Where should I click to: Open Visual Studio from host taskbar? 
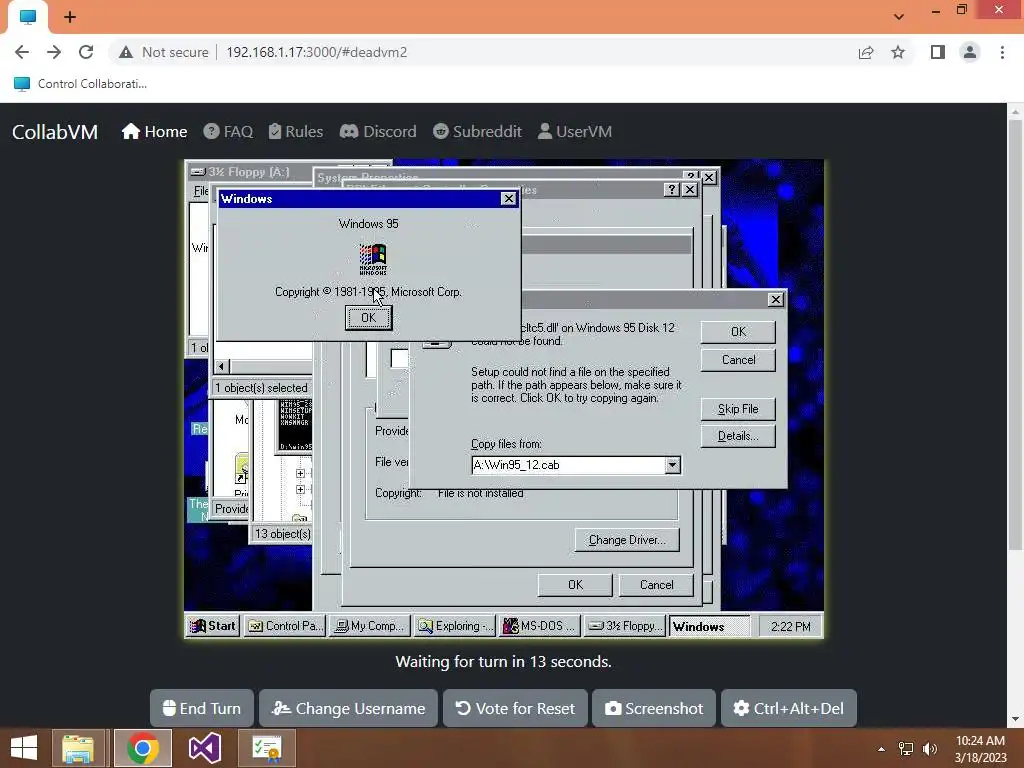[205, 748]
